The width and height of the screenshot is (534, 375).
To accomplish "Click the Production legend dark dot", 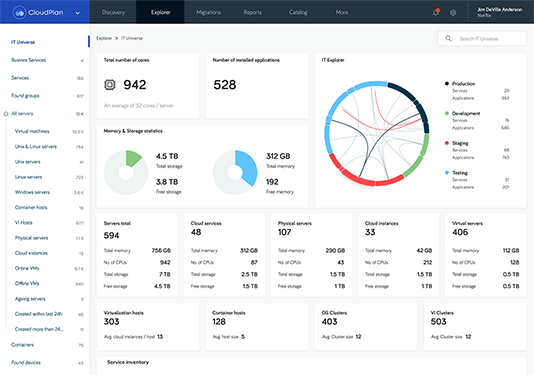I will tap(446, 83).
